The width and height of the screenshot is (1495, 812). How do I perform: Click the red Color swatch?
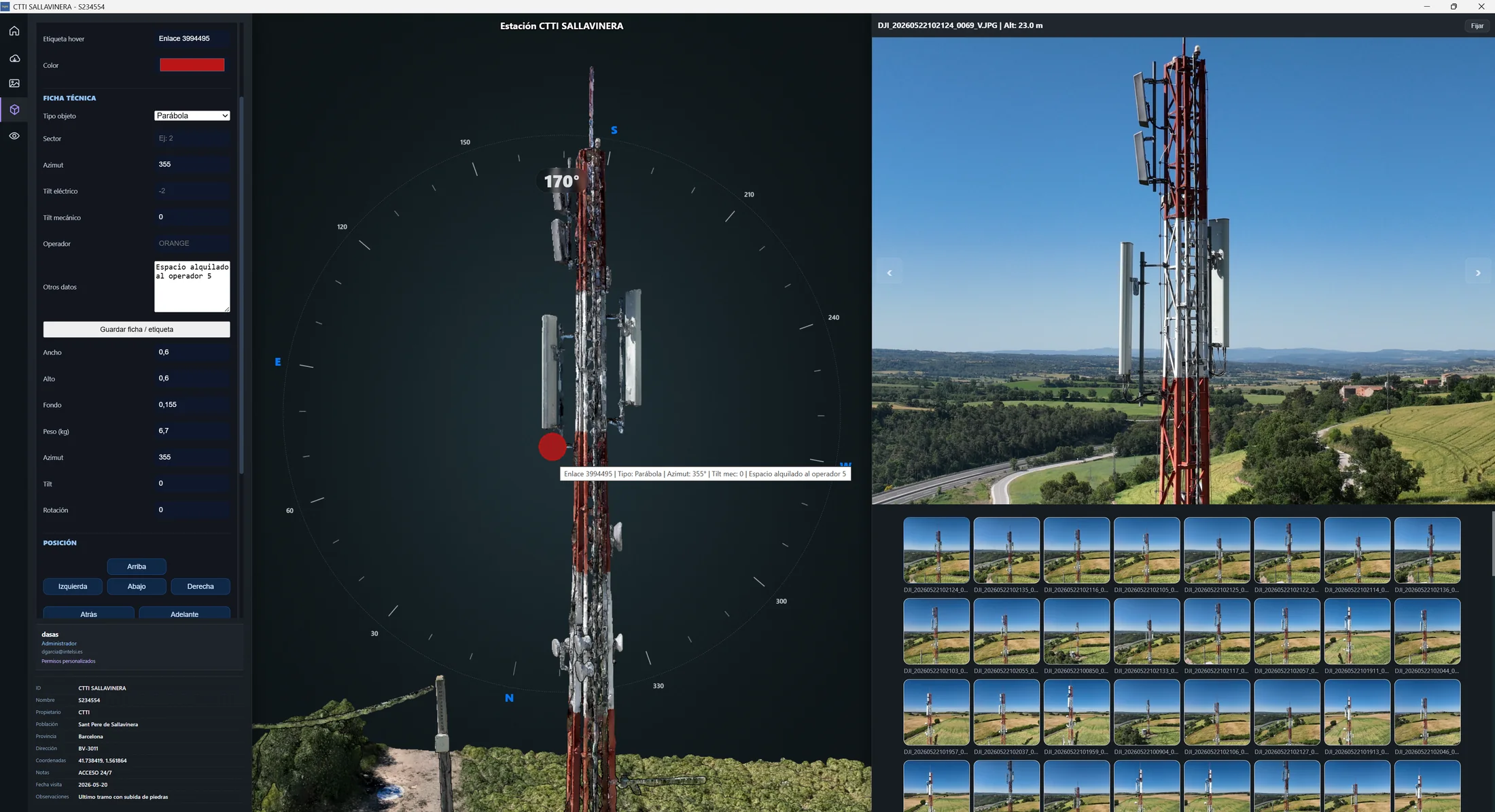pos(192,65)
